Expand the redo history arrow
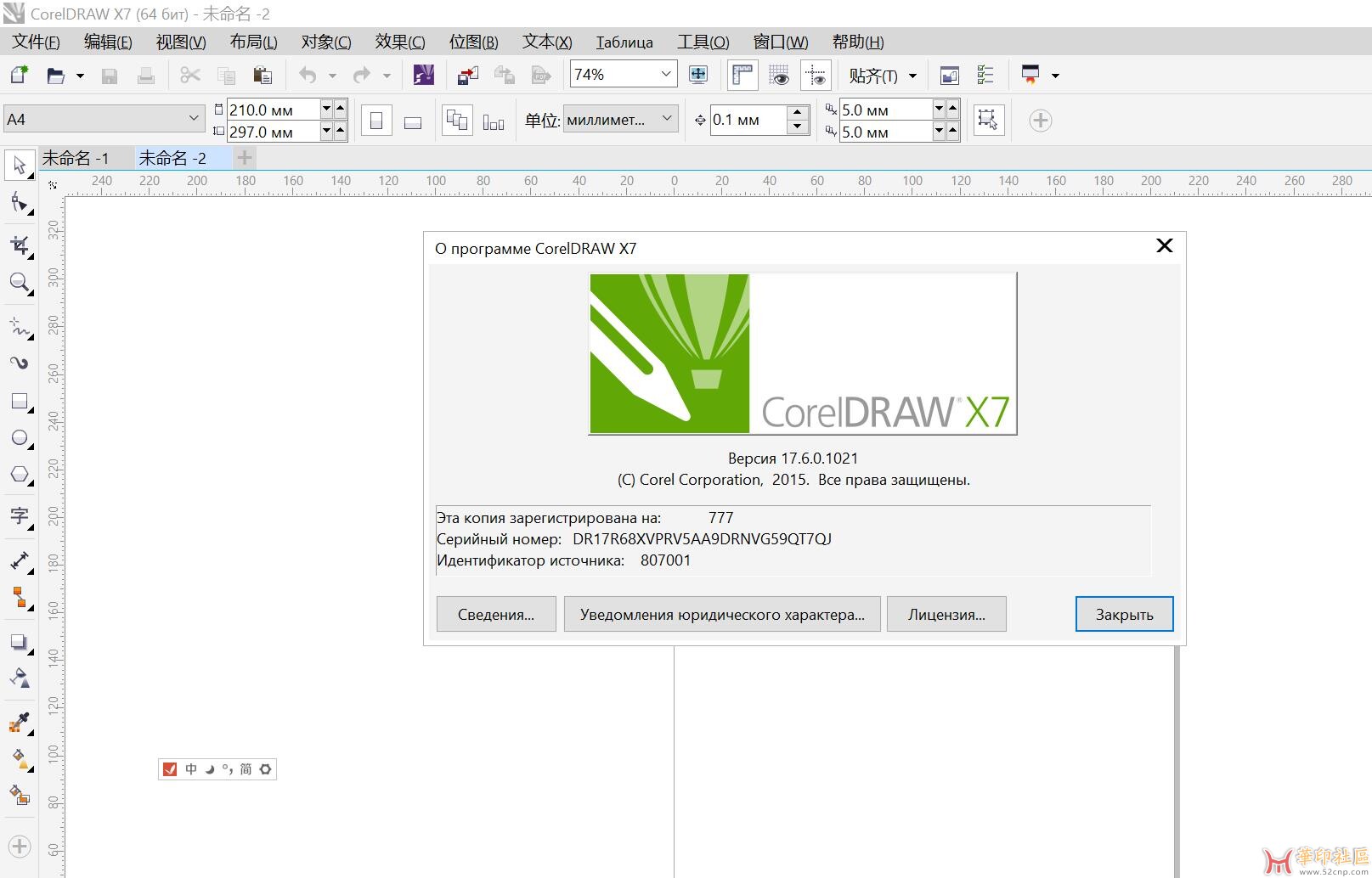Viewport: 1372px width, 878px height. point(387,76)
